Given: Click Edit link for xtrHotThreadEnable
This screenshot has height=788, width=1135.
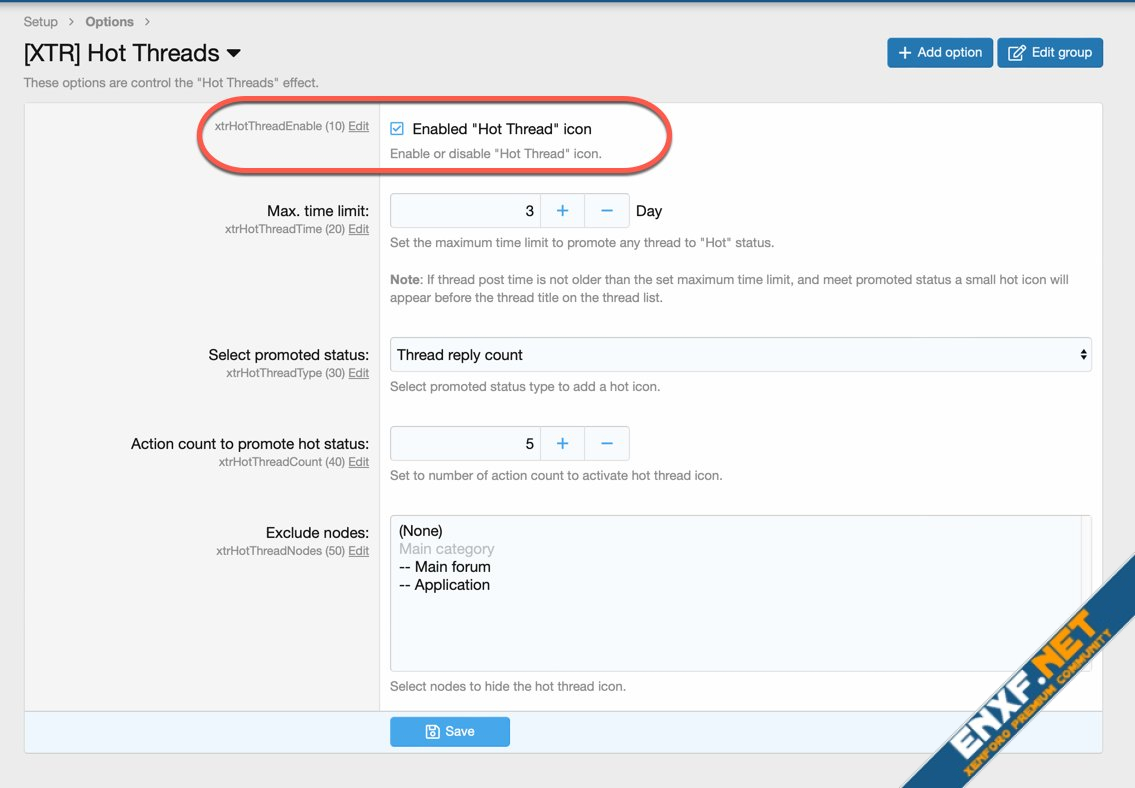Looking at the screenshot, I should tap(358, 126).
